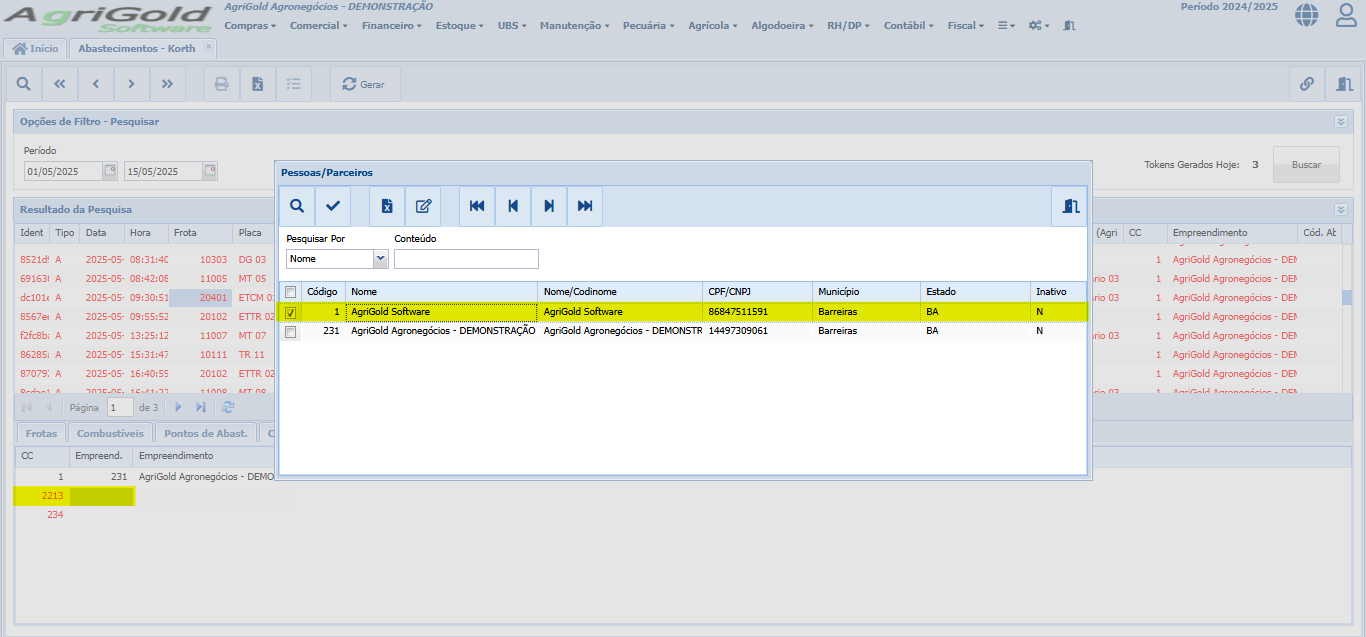
Task: Select the Frotas tab
Action: tap(42, 433)
